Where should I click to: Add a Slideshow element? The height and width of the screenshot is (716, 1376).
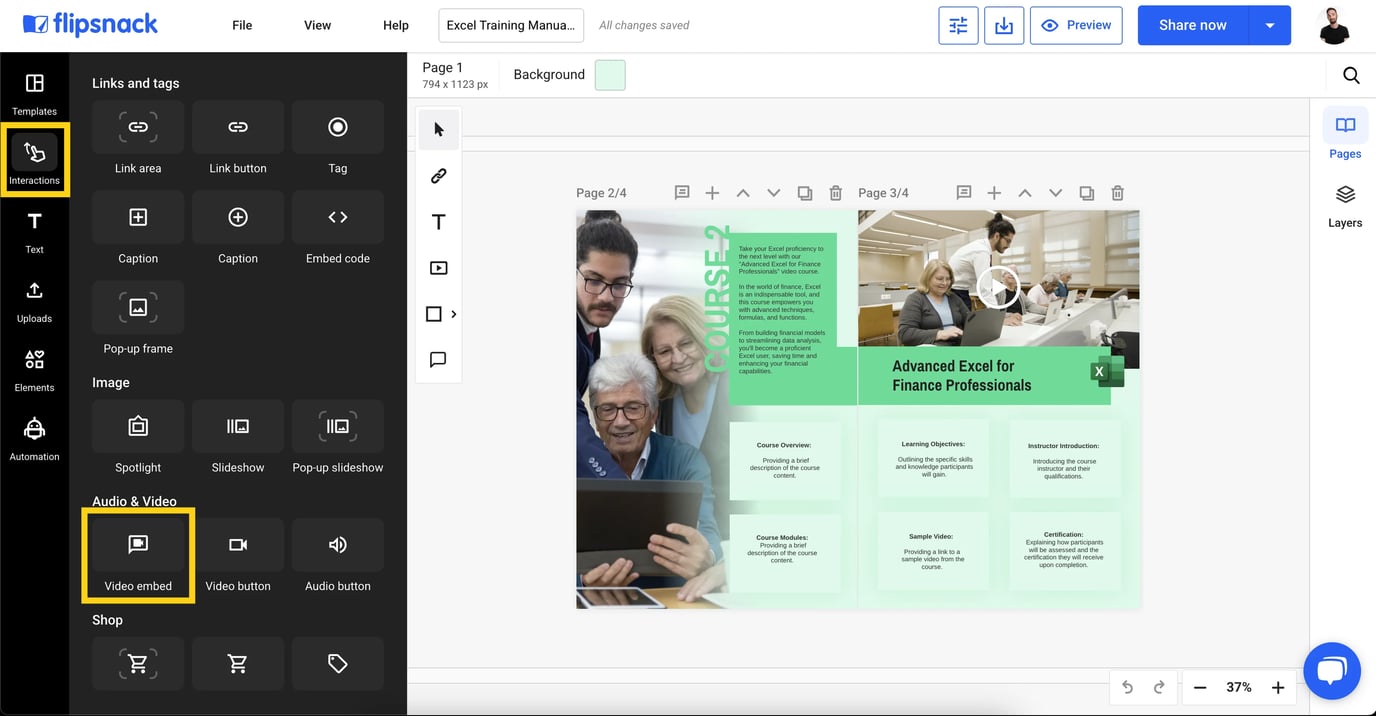[237, 436]
